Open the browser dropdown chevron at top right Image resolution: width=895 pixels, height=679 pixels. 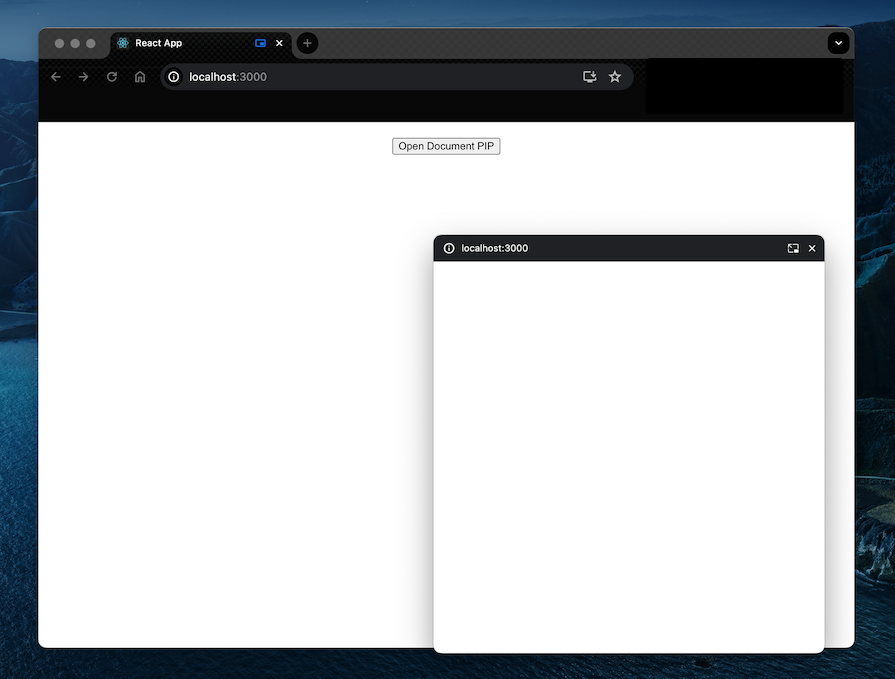click(x=838, y=43)
